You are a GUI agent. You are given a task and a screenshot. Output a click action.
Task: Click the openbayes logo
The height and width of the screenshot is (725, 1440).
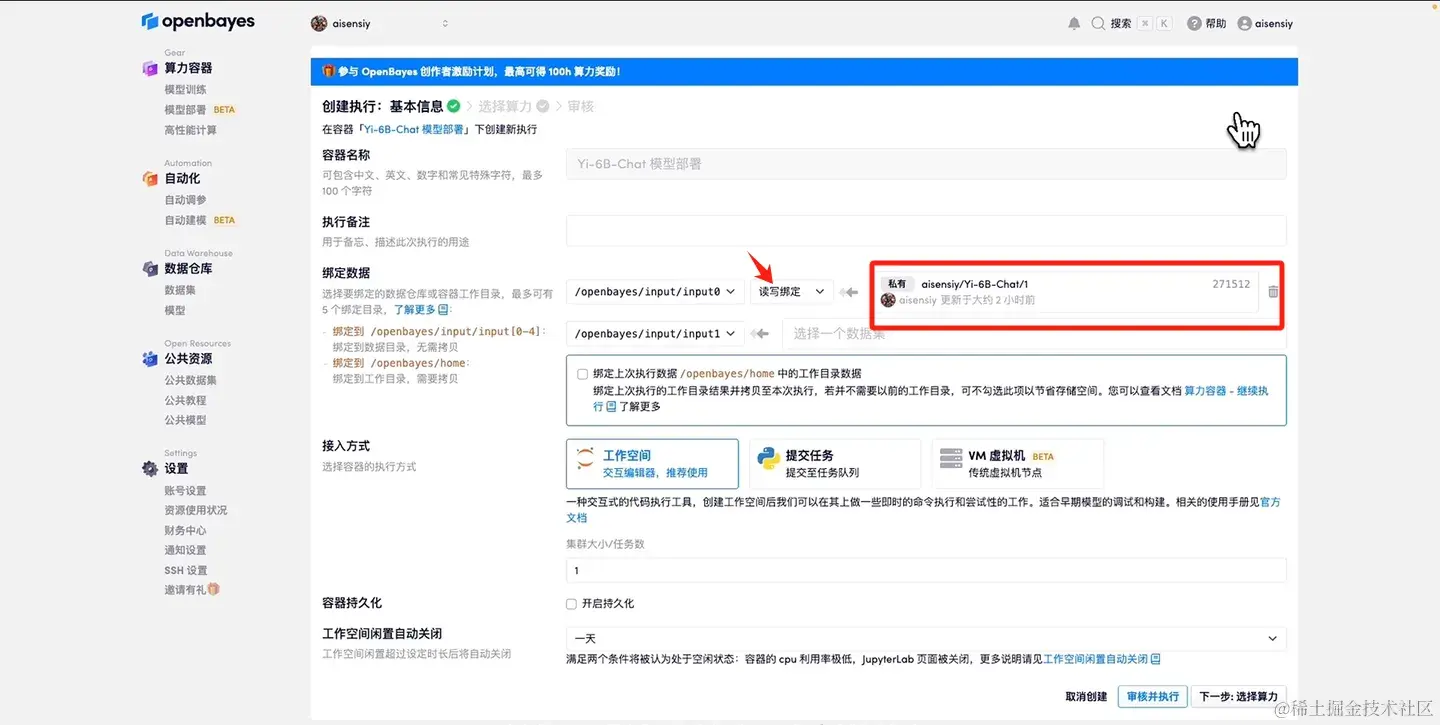tap(198, 21)
